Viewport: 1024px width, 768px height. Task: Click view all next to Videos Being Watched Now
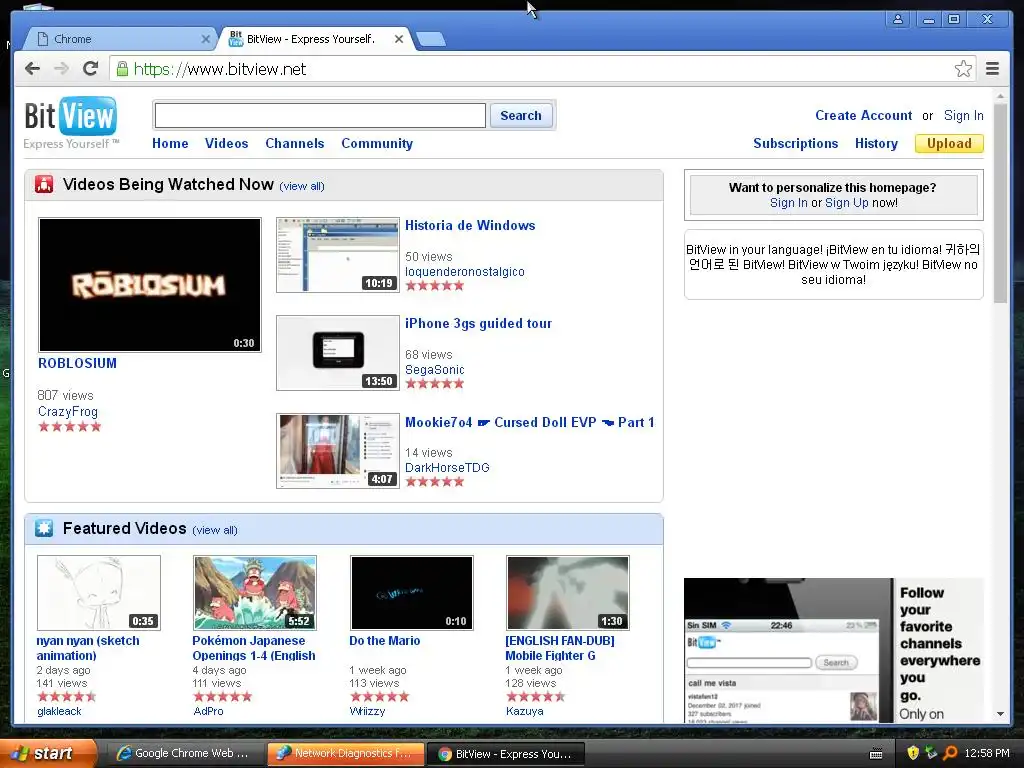coord(302,186)
